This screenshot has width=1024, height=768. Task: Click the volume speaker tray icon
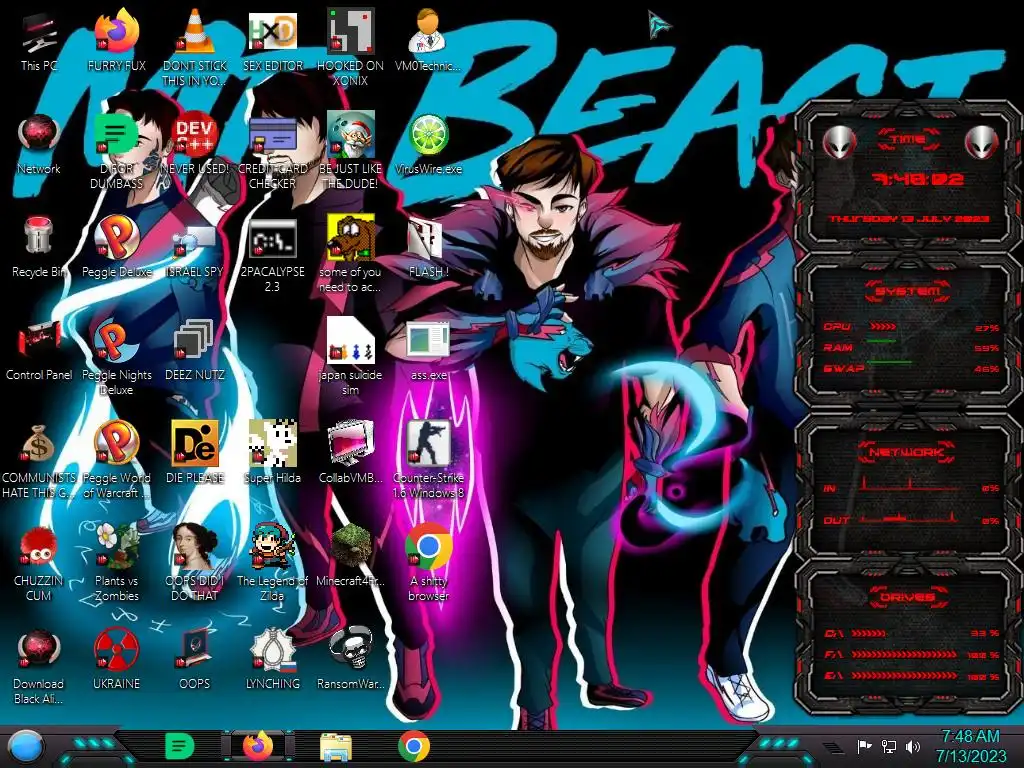(x=913, y=746)
